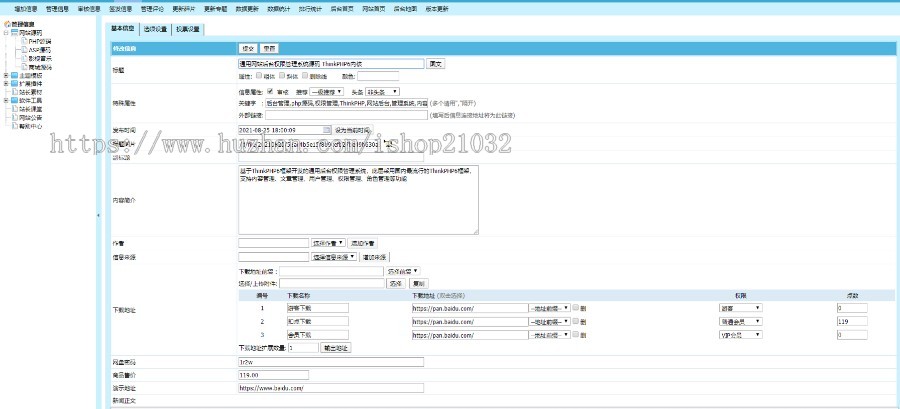This screenshot has height=409, width=900.
Task: Focus the points field showing 119
Action: 852,322
